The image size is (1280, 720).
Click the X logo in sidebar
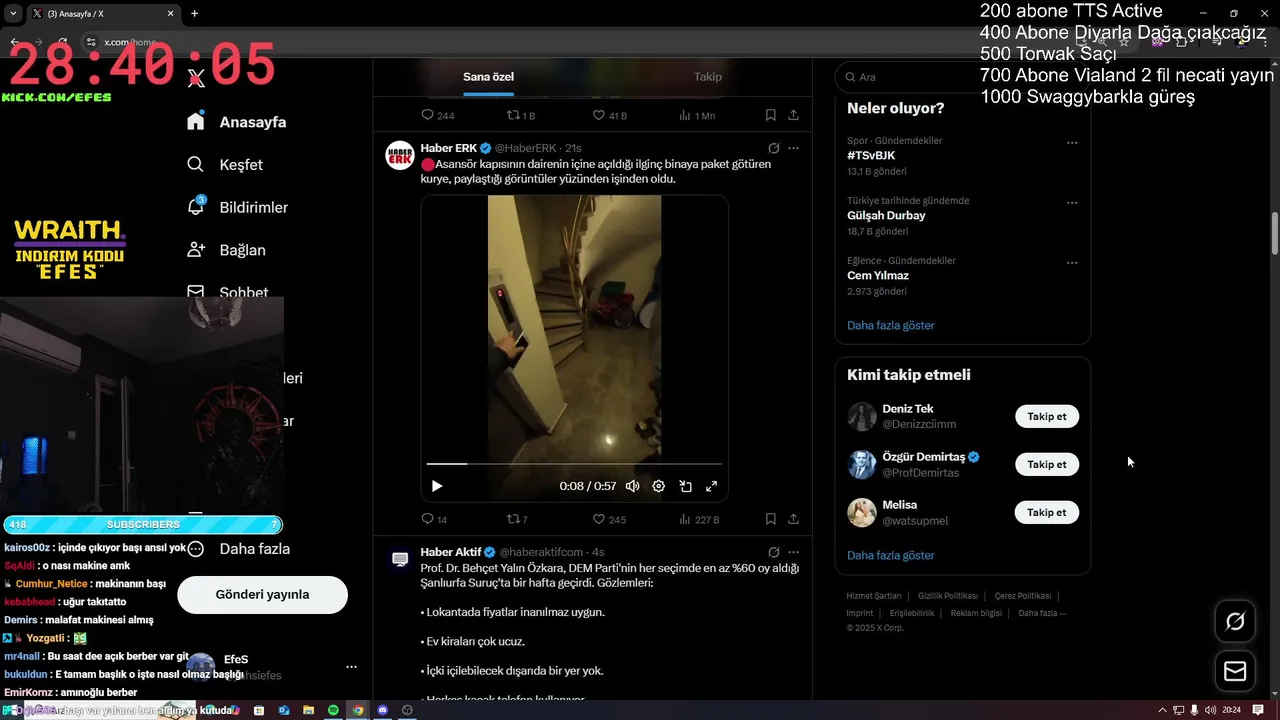[197, 79]
